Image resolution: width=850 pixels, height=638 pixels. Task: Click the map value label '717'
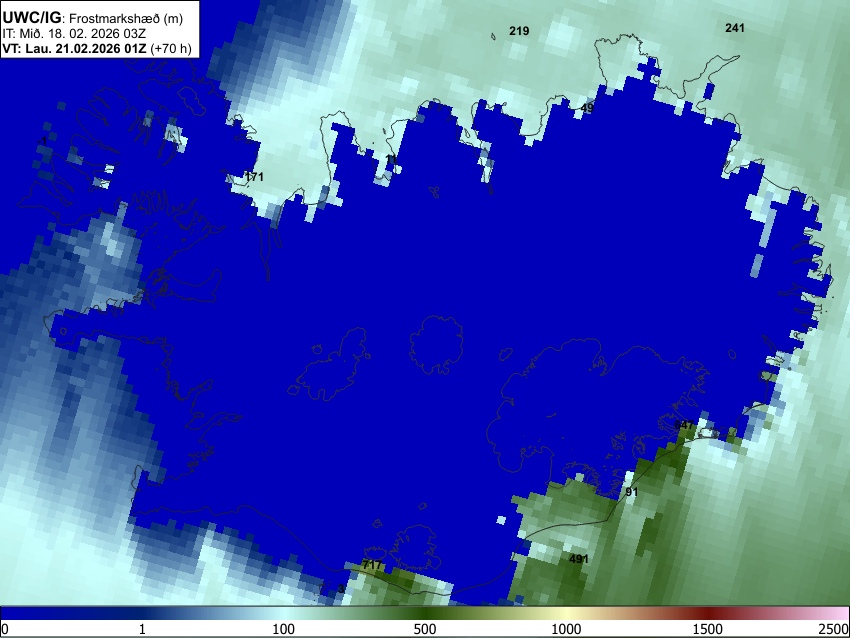pyautogui.click(x=372, y=565)
